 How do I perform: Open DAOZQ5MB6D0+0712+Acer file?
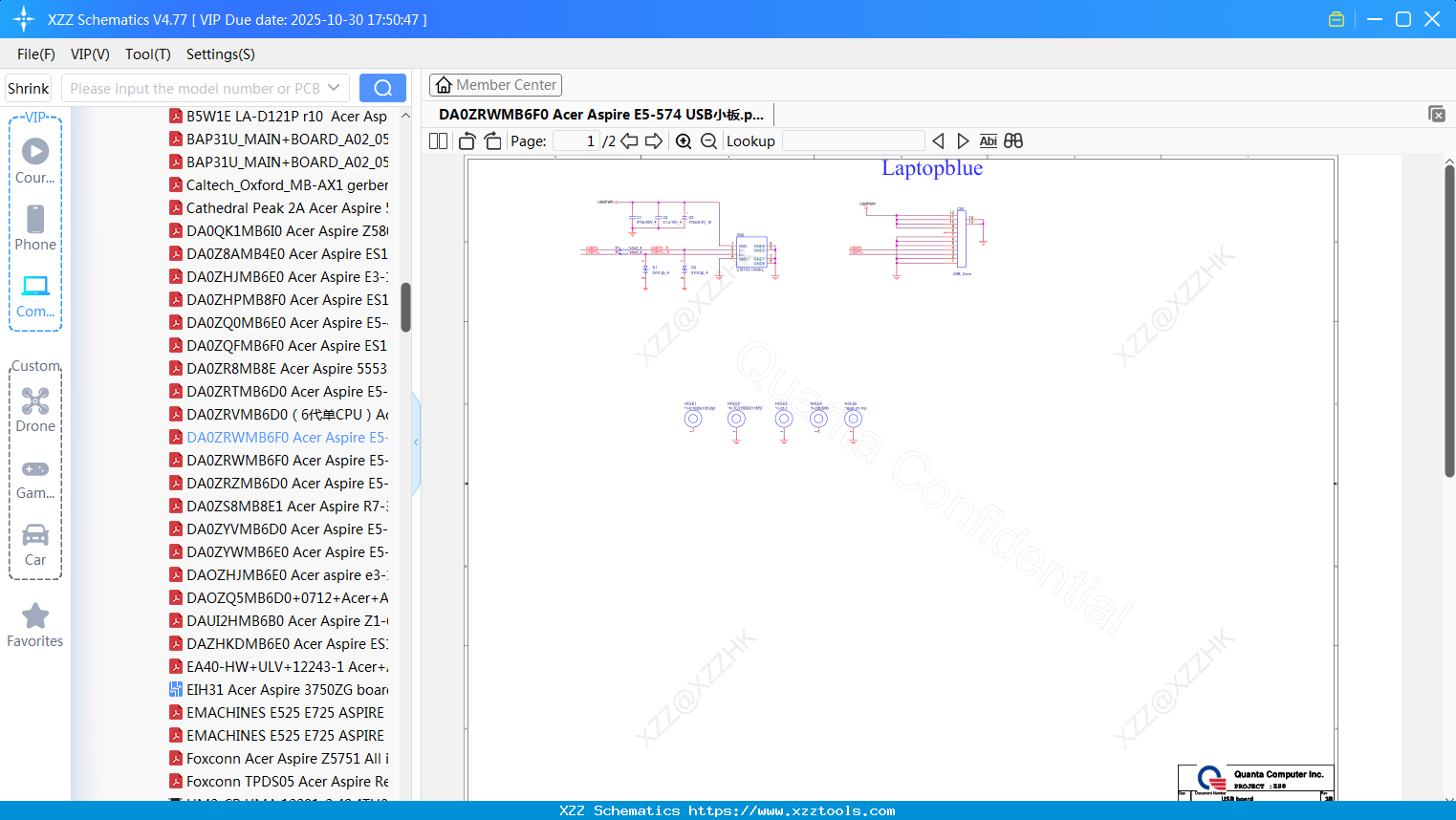pos(278,597)
